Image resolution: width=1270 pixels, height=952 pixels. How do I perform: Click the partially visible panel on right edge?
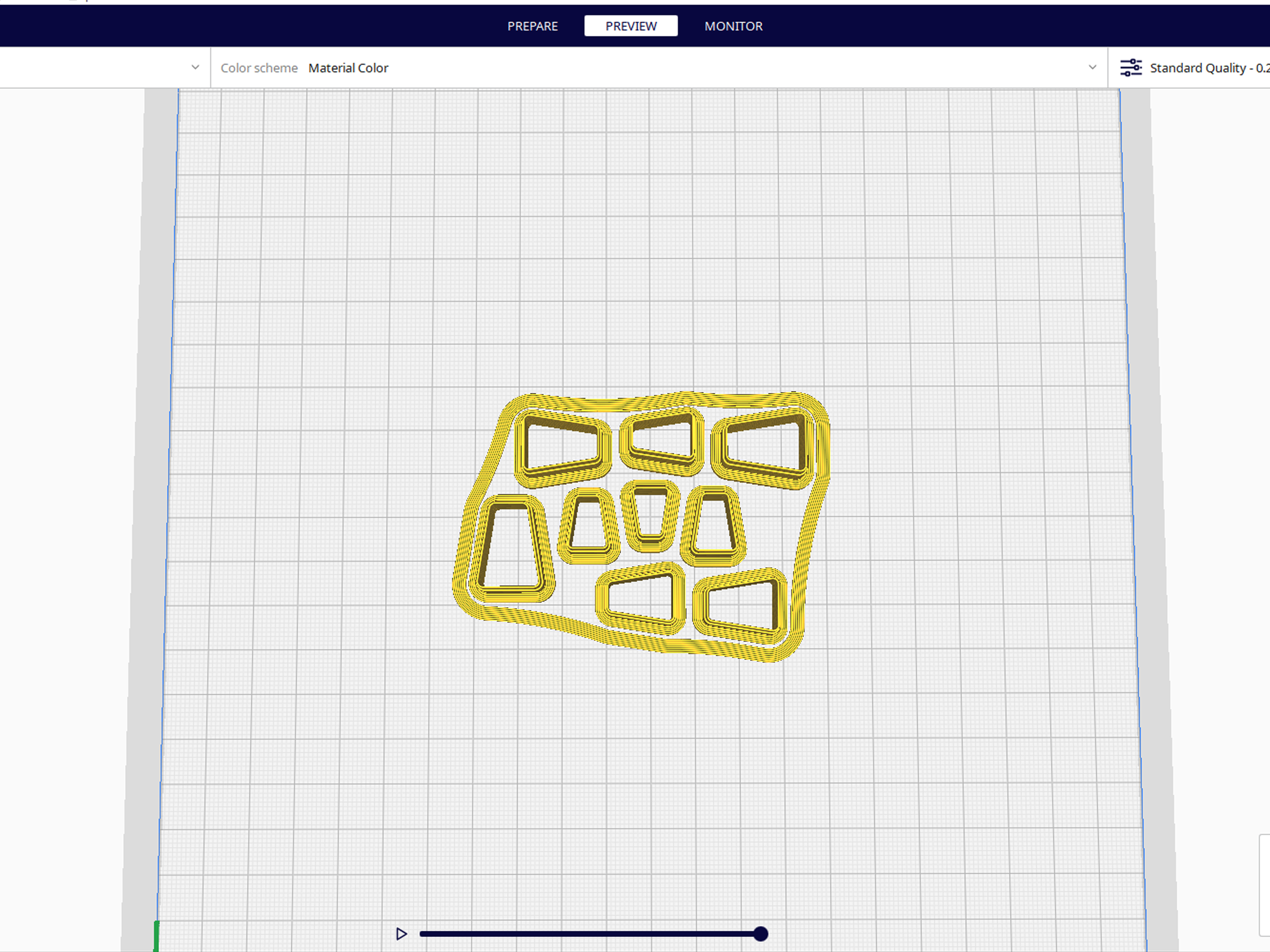tap(1264, 885)
